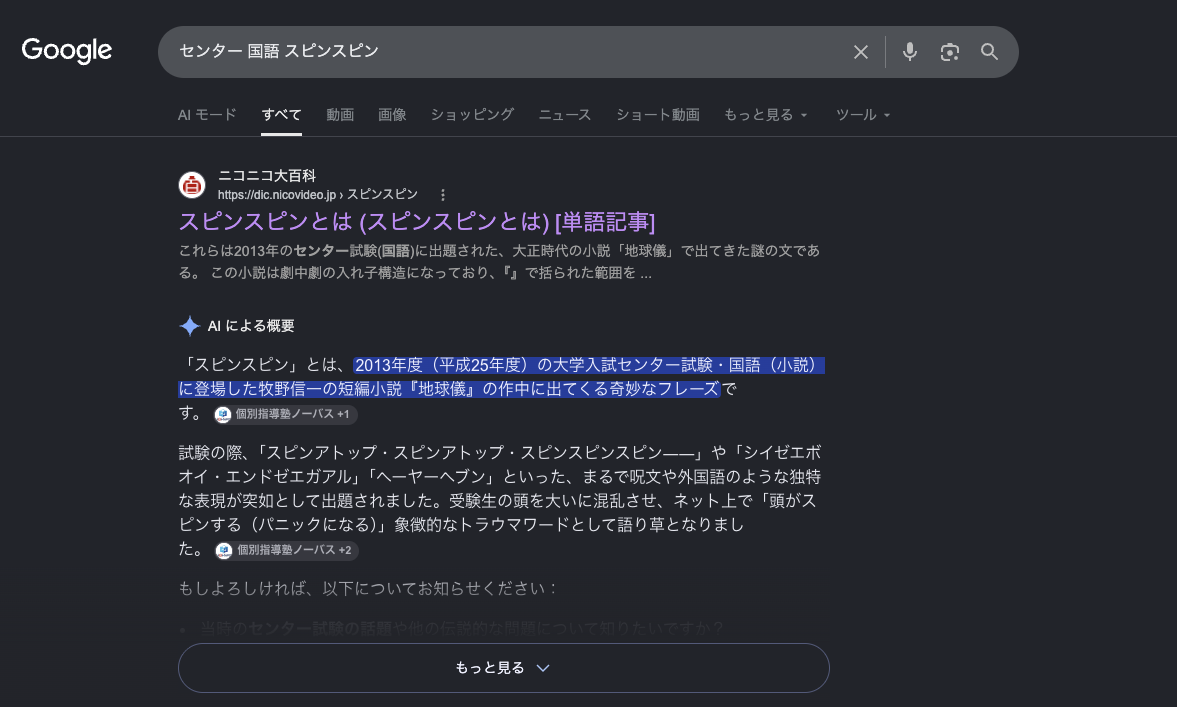Open the ショート動画 tab
The height and width of the screenshot is (707, 1177).
[x=658, y=115]
